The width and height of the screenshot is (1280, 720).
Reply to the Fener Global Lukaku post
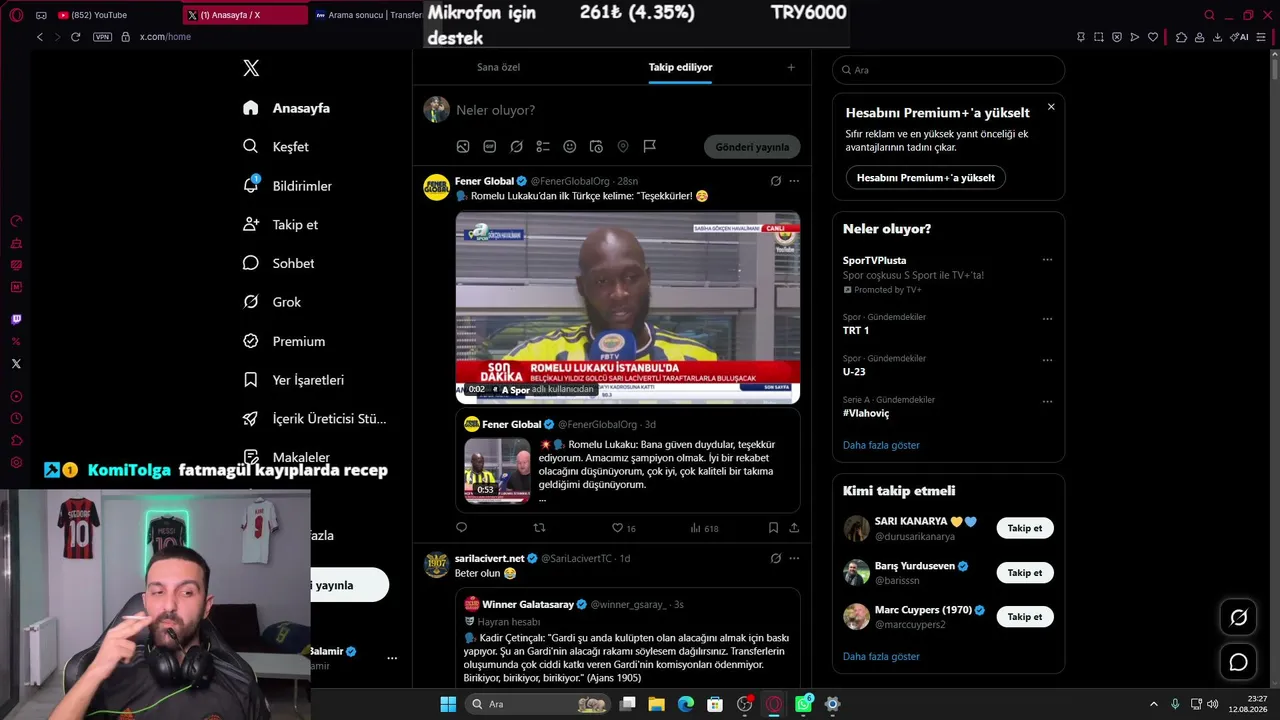(461, 528)
